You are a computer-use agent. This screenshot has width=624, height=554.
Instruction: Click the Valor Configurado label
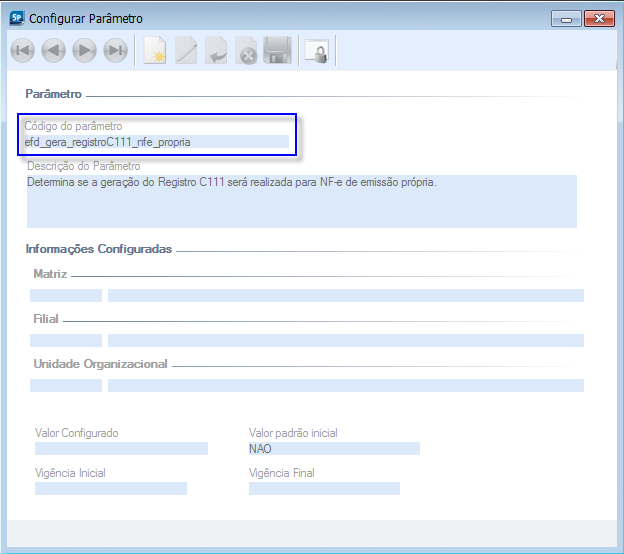tap(76, 433)
